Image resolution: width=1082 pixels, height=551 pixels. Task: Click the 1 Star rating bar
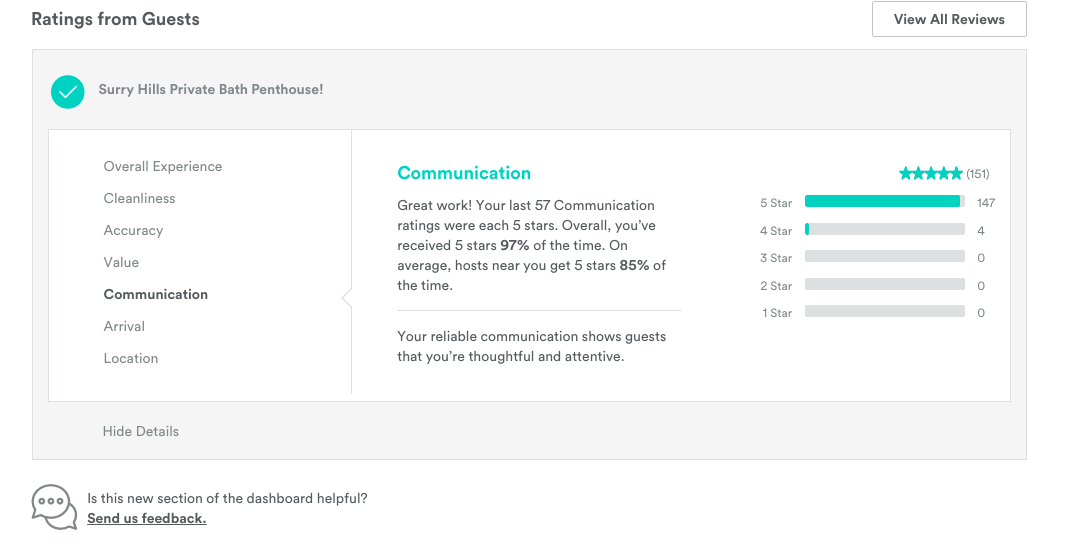coord(885,312)
